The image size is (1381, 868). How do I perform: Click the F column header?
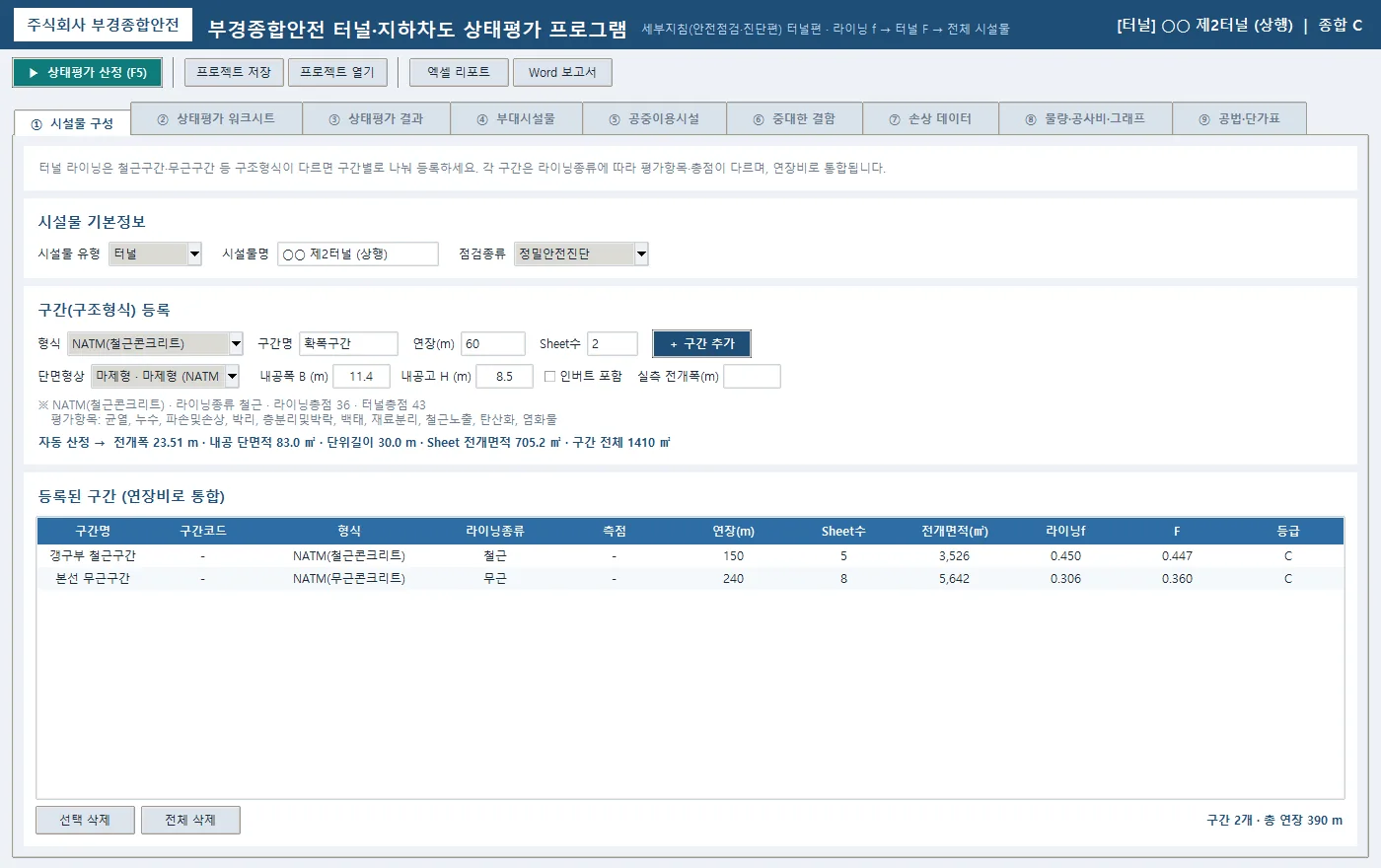(x=1177, y=531)
